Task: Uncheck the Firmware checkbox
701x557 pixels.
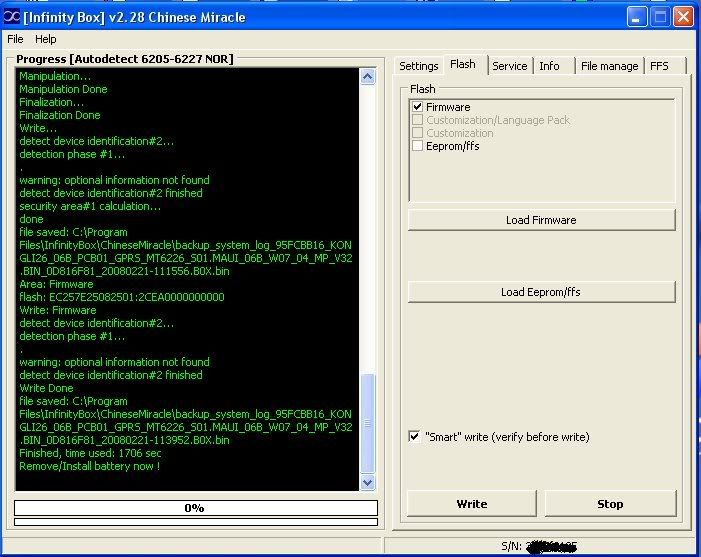Action: 418,107
